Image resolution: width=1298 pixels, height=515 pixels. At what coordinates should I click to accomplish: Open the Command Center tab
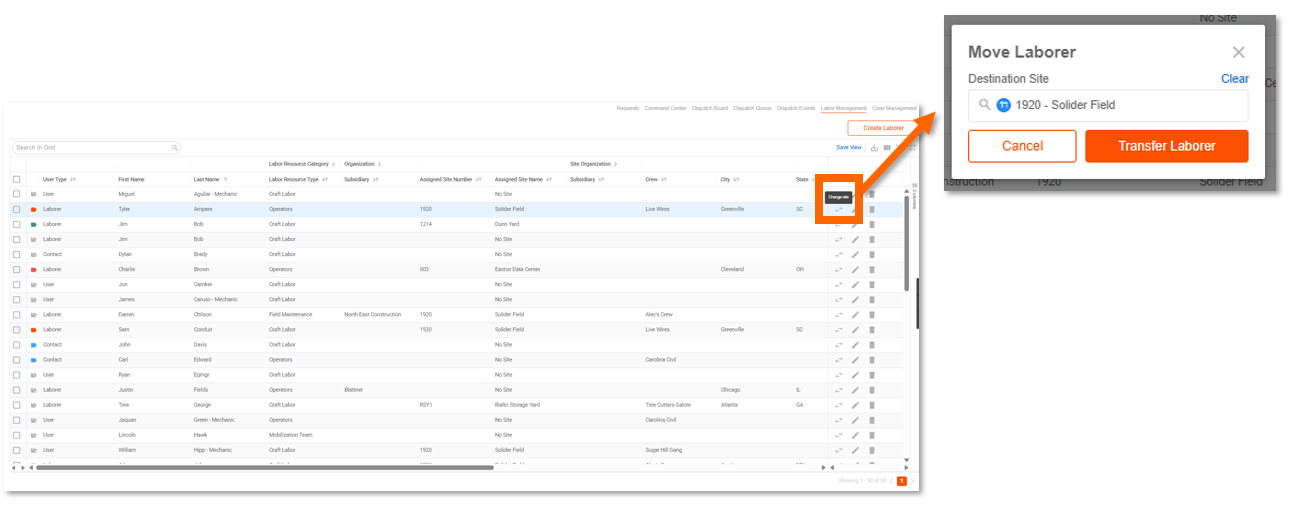pos(665,108)
